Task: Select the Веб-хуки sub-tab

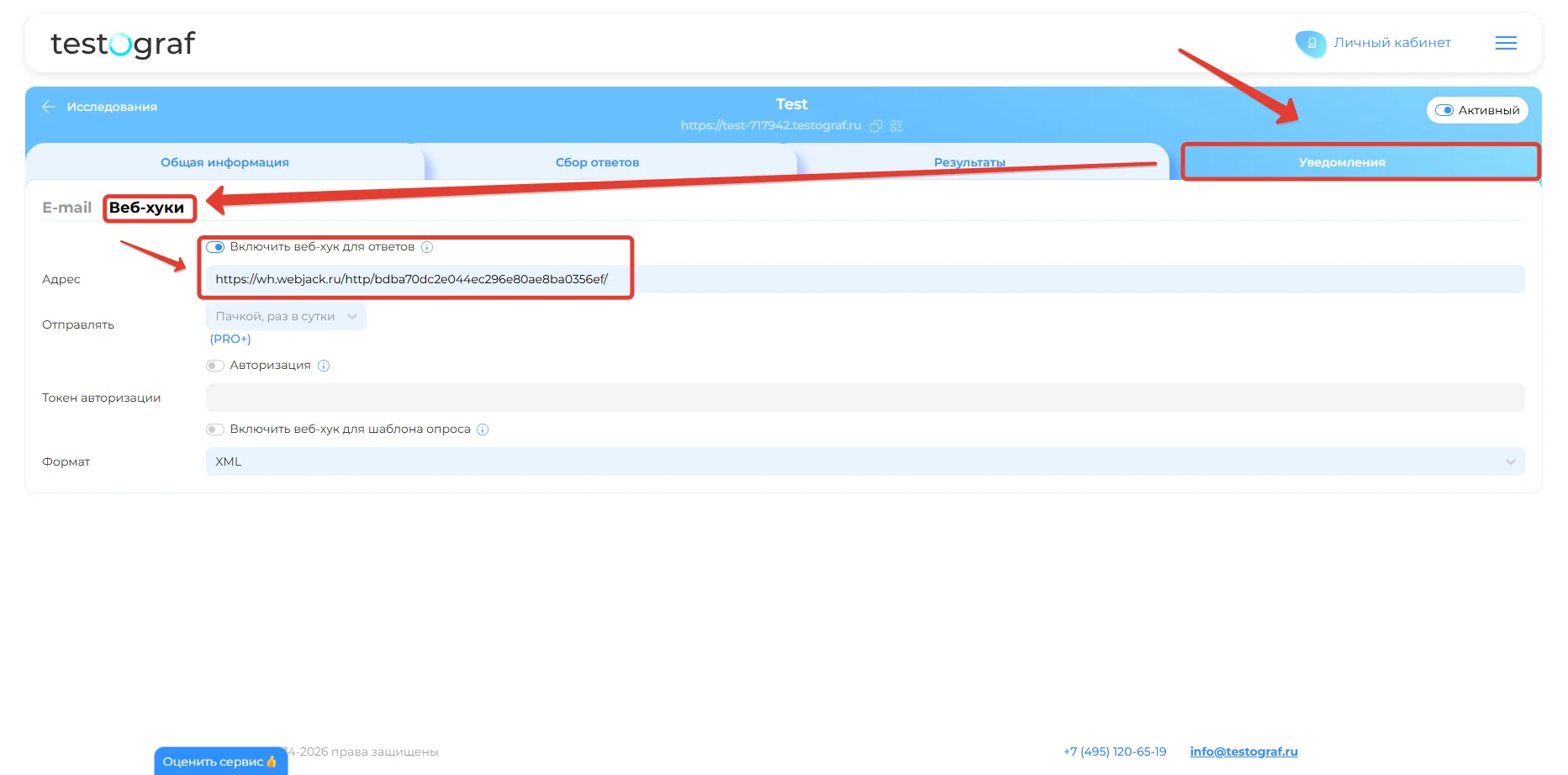Action: pos(146,208)
